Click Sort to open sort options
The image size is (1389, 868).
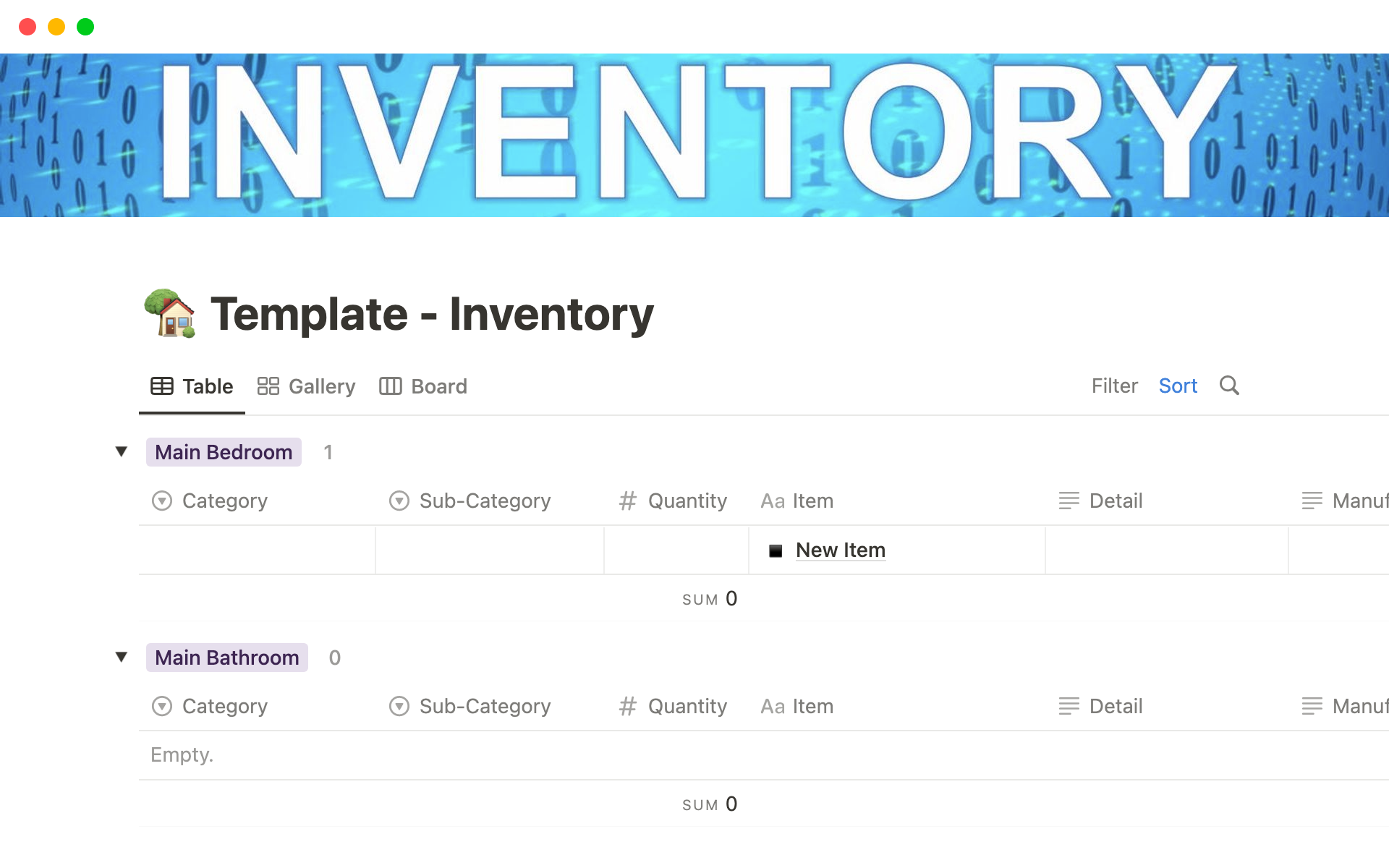pyautogui.click(x=1177, y=385)
